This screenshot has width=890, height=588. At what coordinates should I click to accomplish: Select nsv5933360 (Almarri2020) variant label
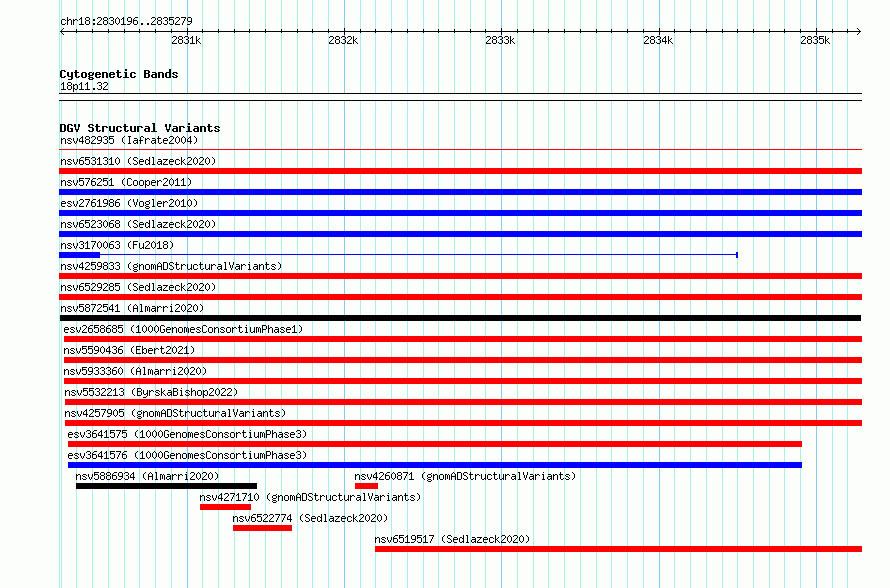[x=135, y=371]
